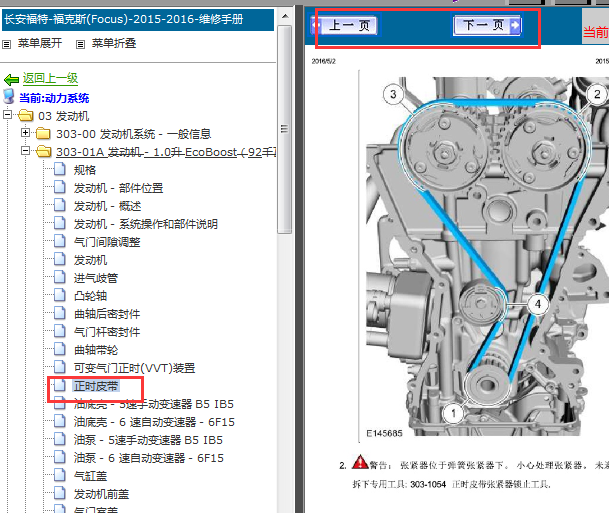Open 油底壳 - 6 速自动变速器 - 6F15
609x513 pixels.
coord(154,422)
